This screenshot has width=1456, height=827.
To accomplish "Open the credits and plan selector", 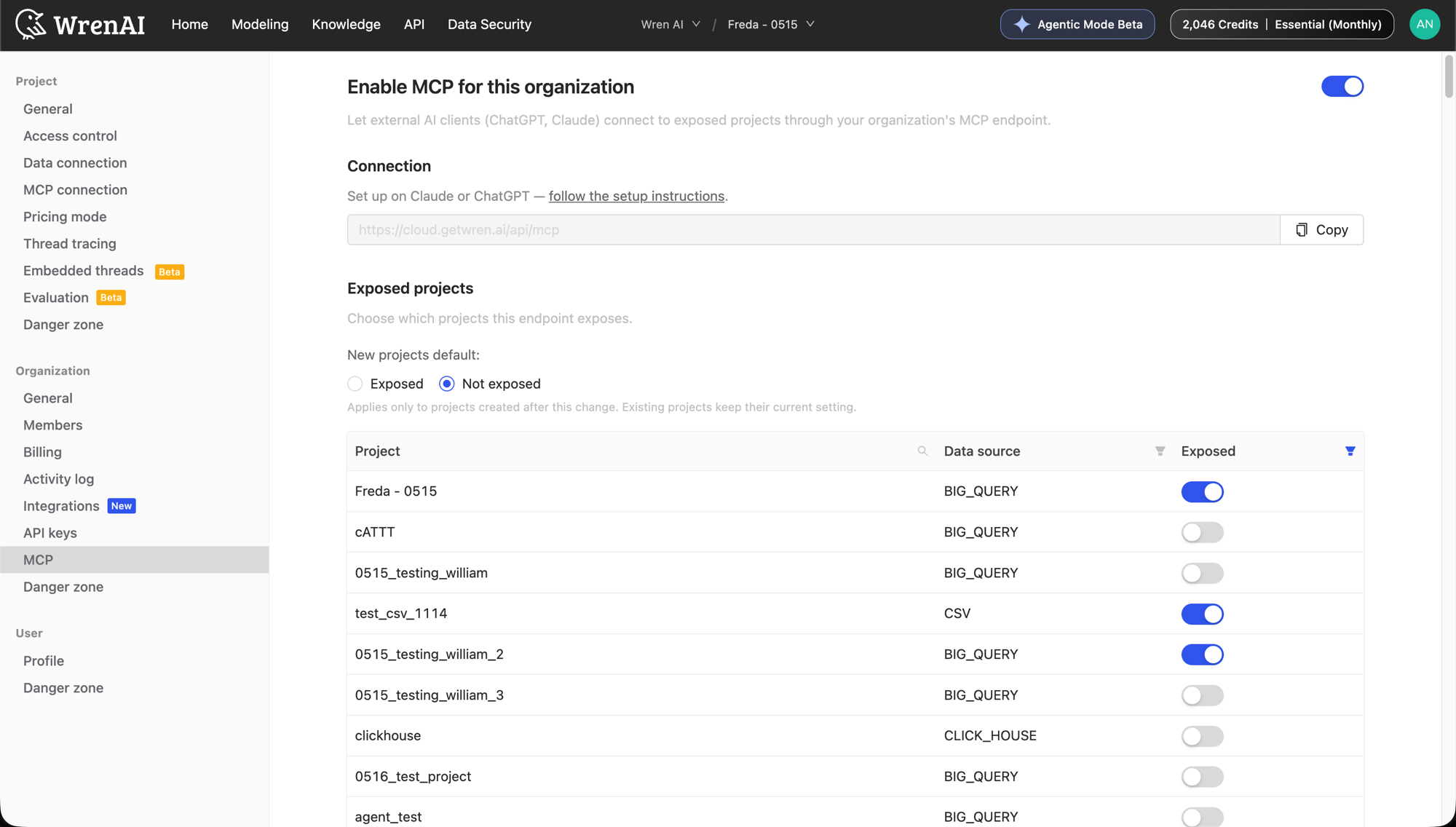I will tap(1281, 24).
